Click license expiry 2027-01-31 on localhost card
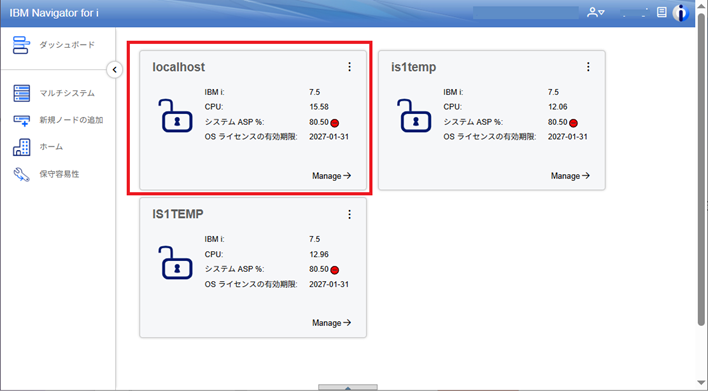Image resolution: width=708 pixels, height=392 pixels. tap(329, 136)
